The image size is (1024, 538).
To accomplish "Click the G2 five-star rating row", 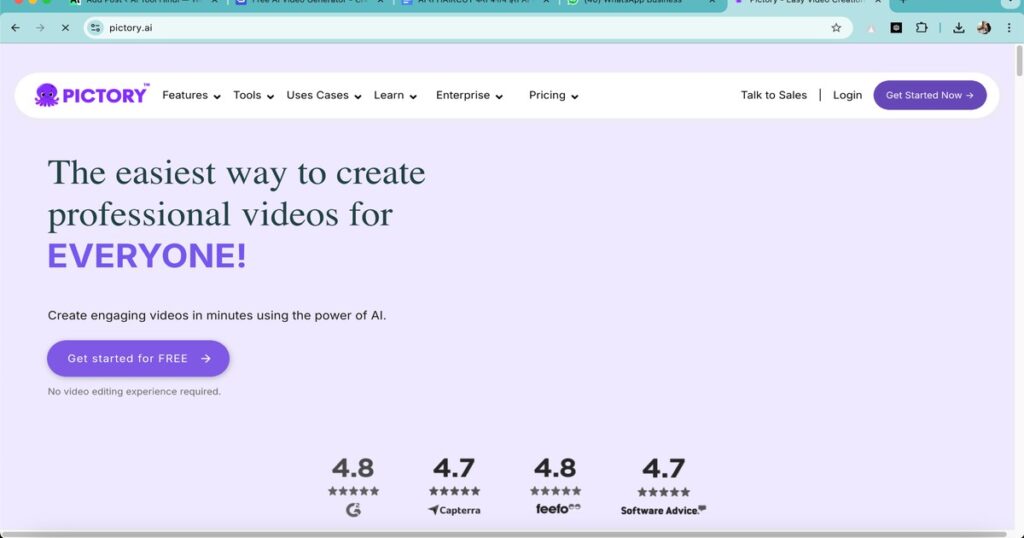I will (x=353, y=491).
